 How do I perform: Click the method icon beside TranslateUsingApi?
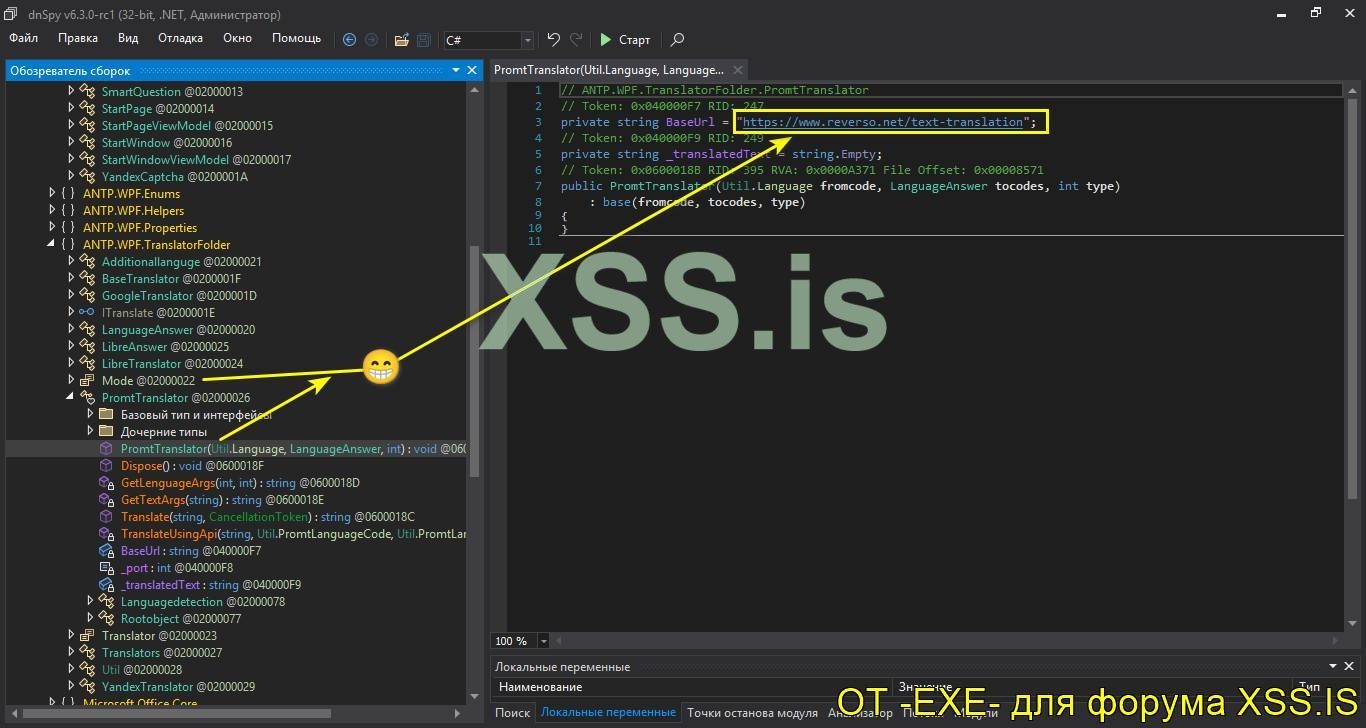[106, 534]
